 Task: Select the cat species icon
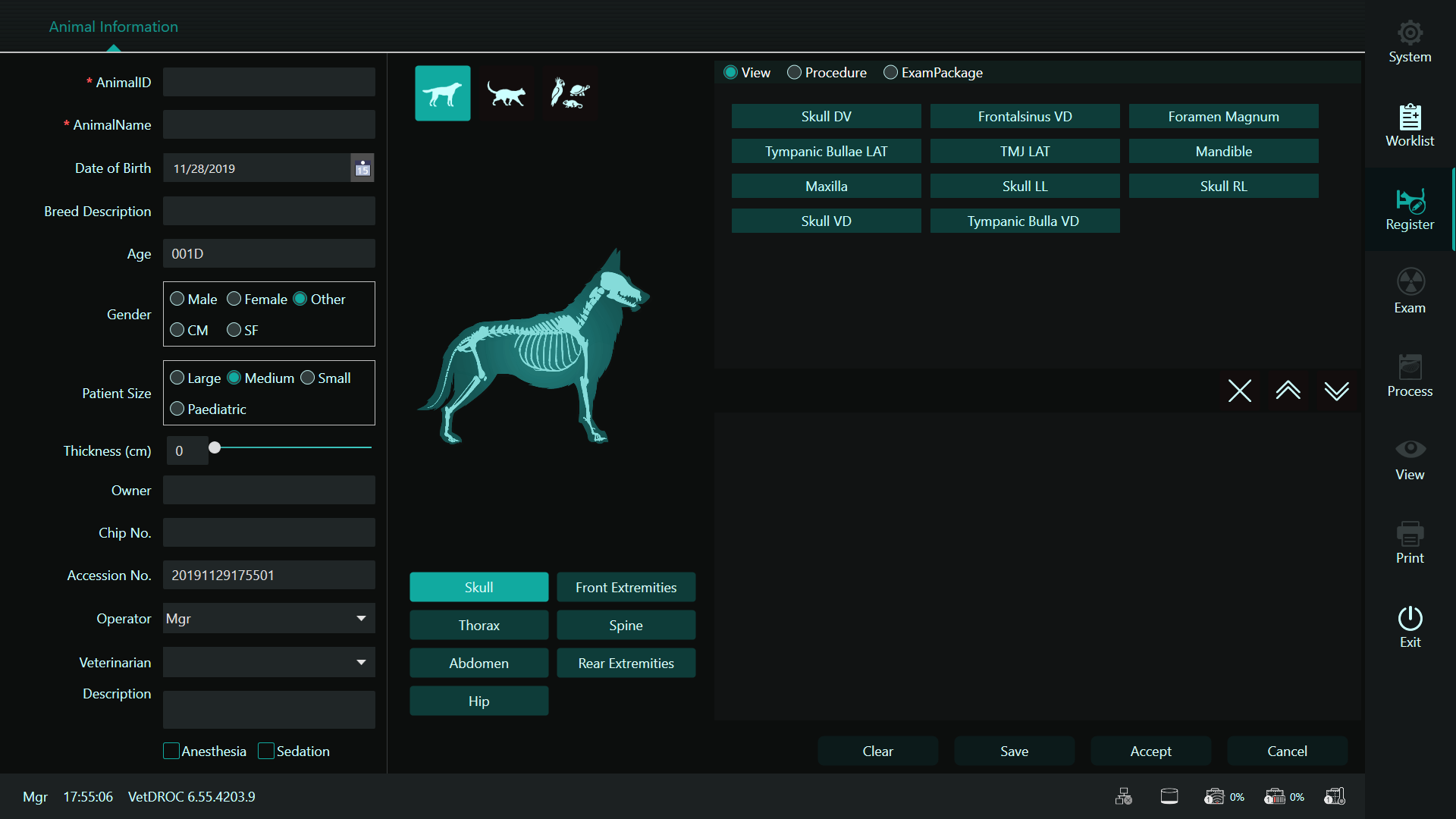506,94
